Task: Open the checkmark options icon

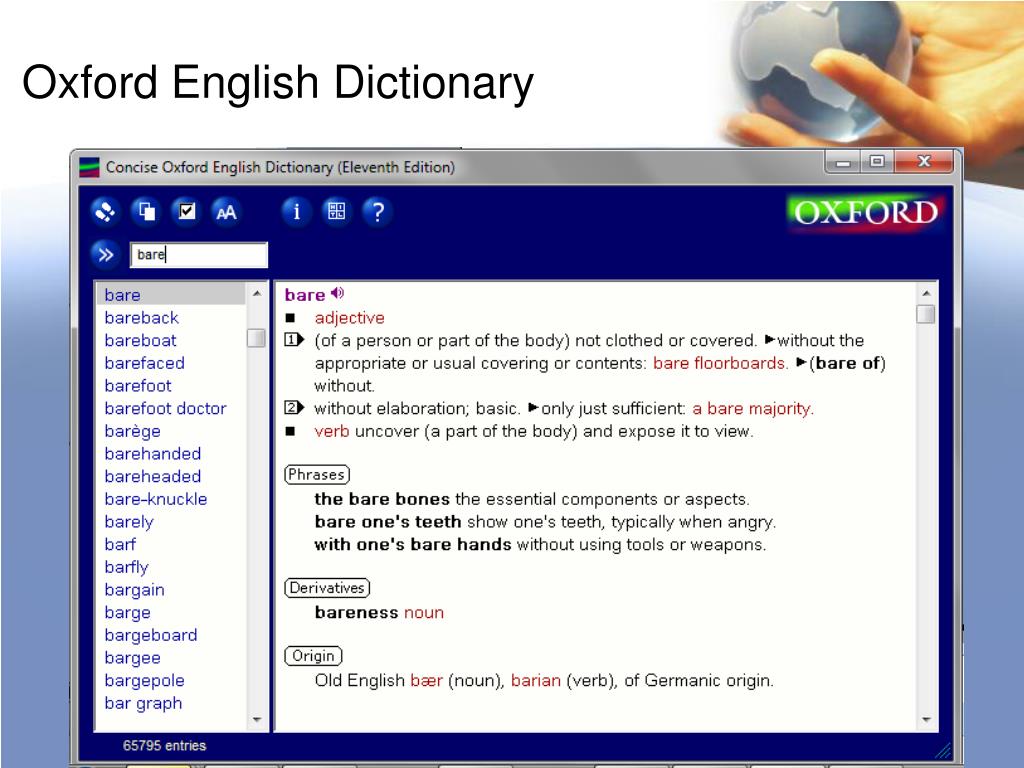Action: click(186, 212)
